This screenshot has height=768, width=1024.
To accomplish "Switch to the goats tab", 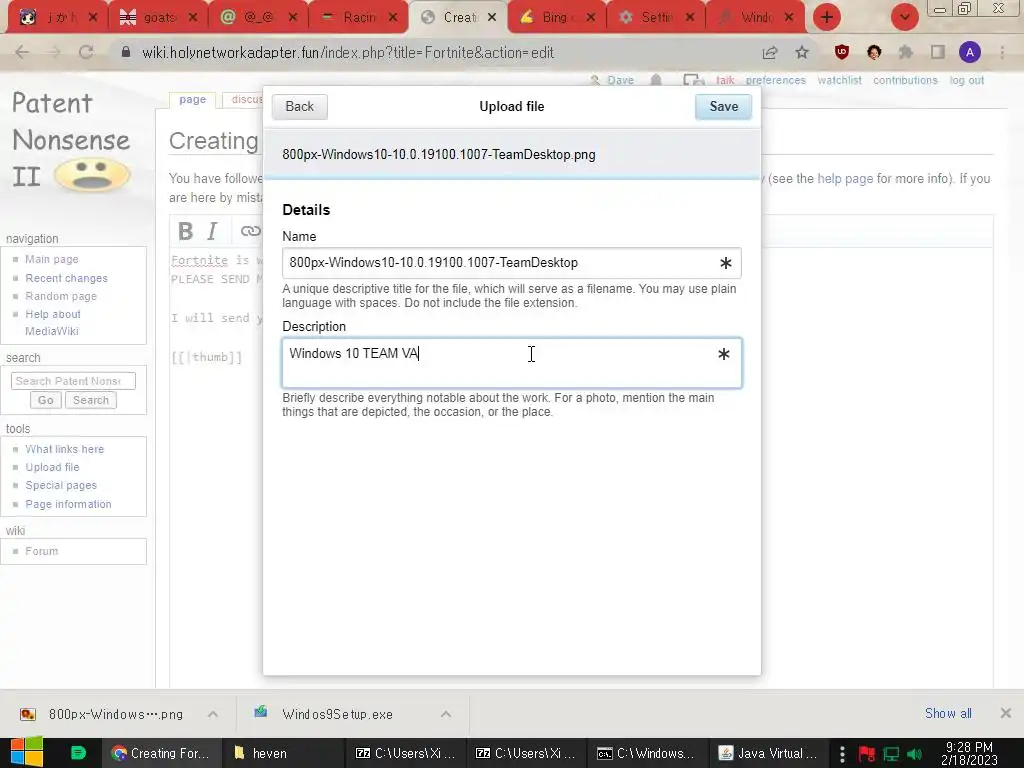I will pyautogui.click(x=159, y=18).
